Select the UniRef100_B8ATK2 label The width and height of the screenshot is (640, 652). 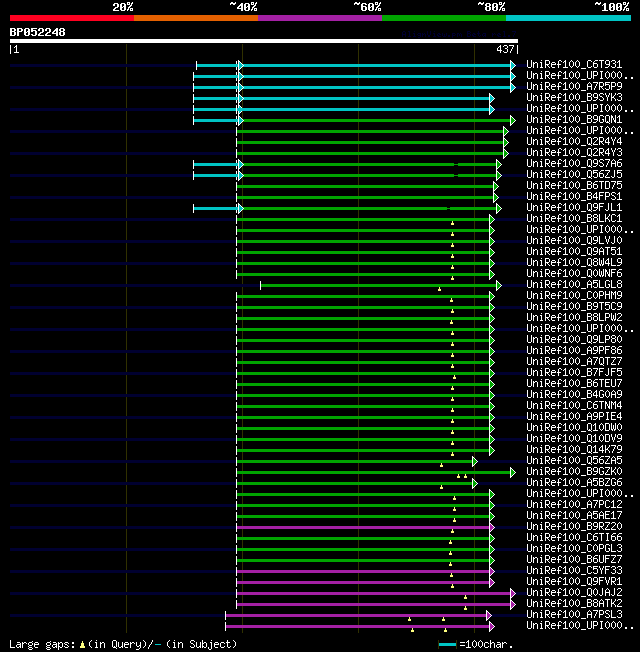(x=574, y=603)
